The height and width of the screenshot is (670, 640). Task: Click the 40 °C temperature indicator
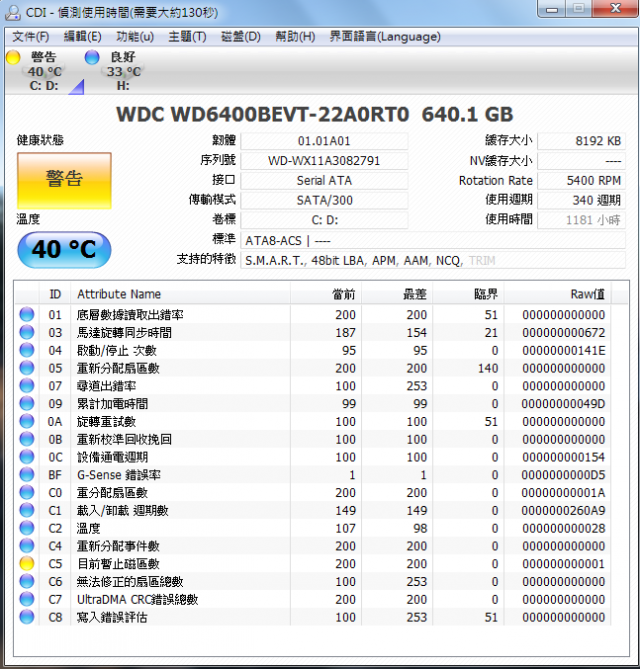click(64, 250)
